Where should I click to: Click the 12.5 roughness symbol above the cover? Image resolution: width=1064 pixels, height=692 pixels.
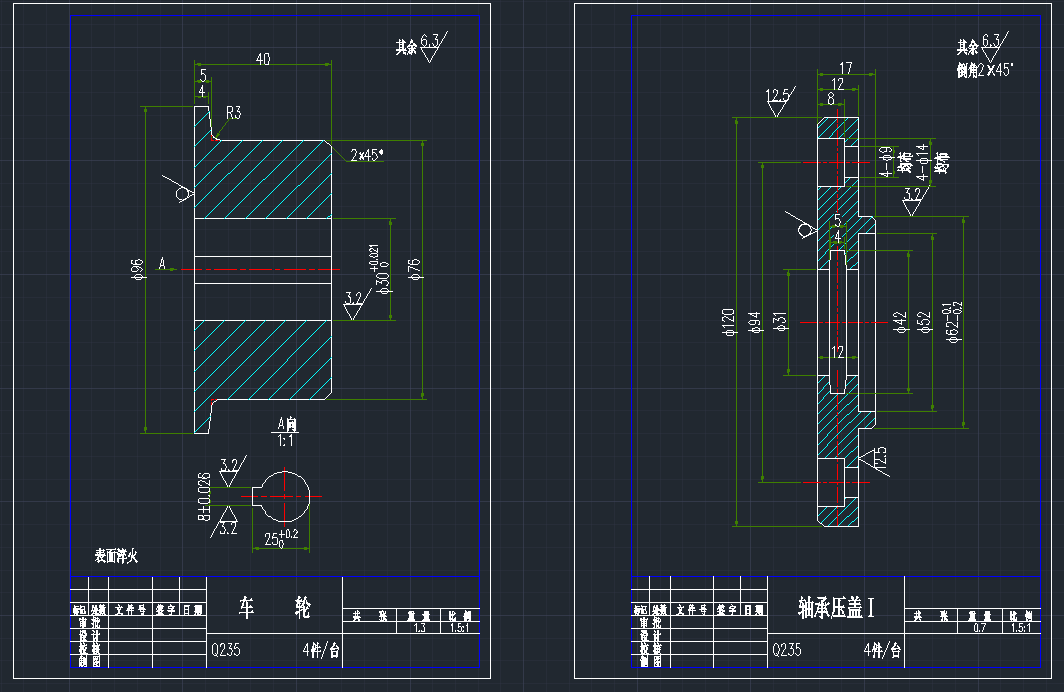pyautogui.click(x=779, y=102)
